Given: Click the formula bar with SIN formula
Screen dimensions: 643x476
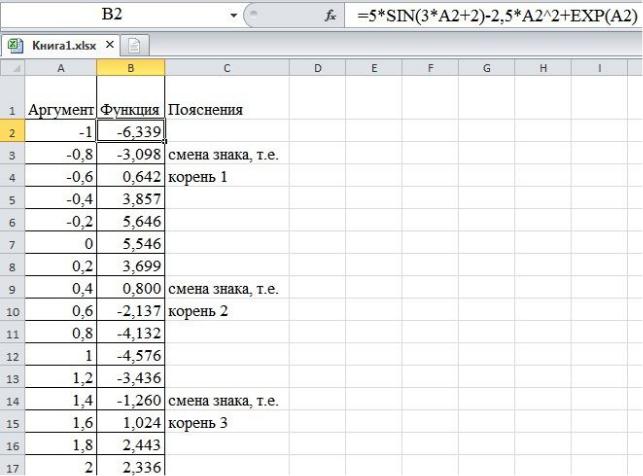Looking at the screenshot, I should (x=493, y=16).
